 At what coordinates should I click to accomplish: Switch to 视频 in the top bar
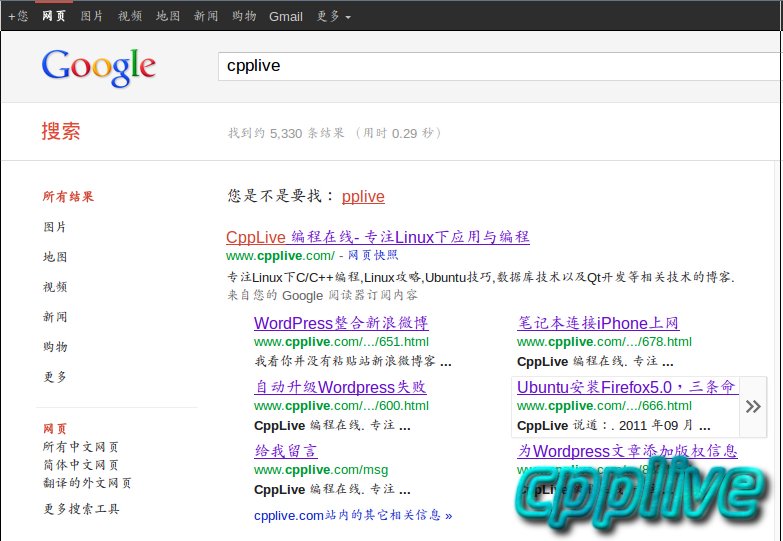coord(130,16)
